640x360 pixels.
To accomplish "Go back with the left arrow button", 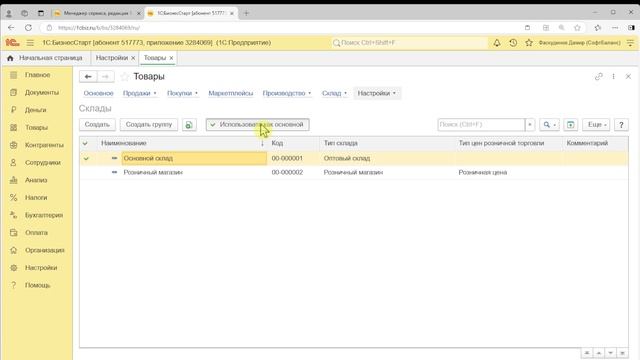I will [88, 77].
